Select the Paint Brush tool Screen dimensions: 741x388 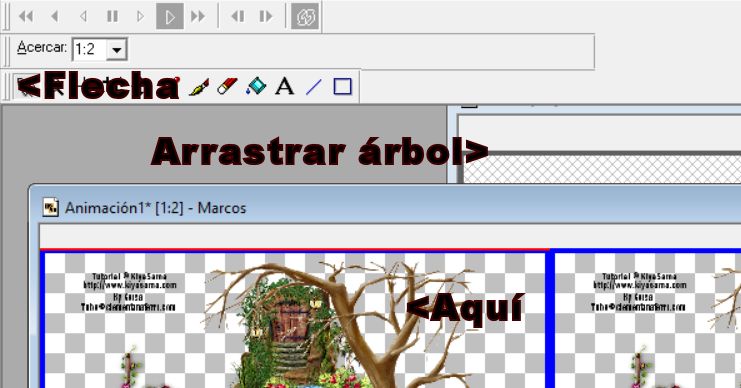pos(199,87)
